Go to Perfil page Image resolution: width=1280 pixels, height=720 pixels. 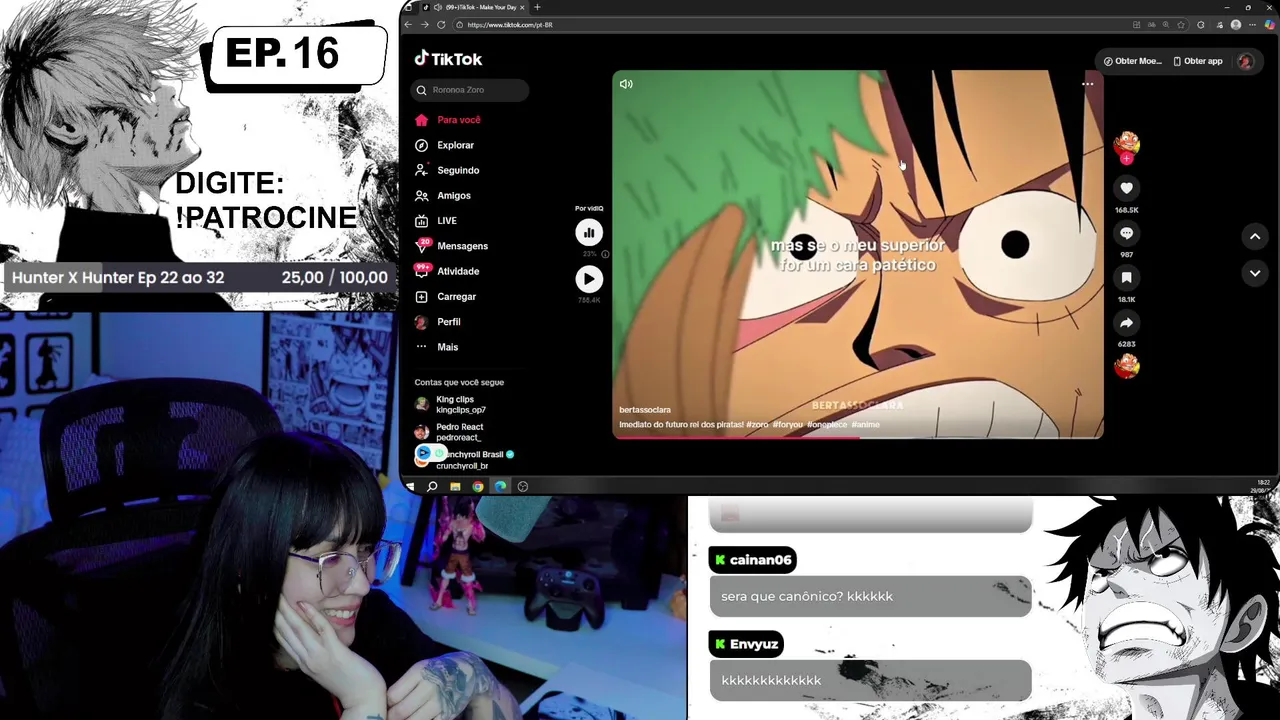coord(448,322)
